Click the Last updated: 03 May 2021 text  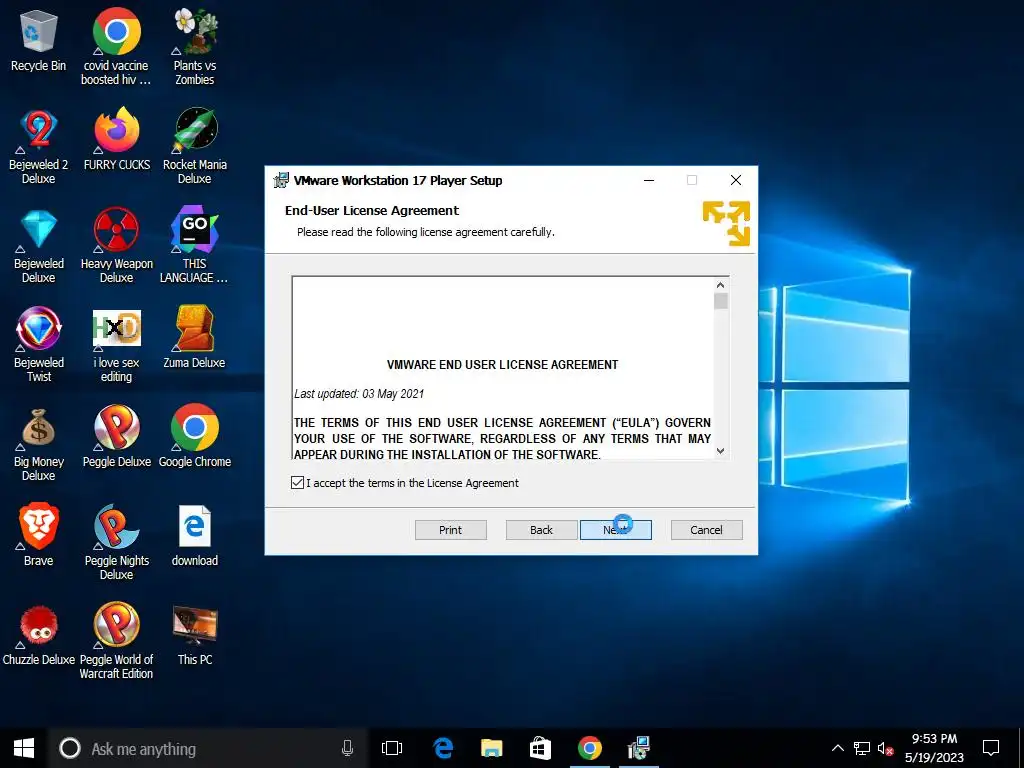[359, 394]
